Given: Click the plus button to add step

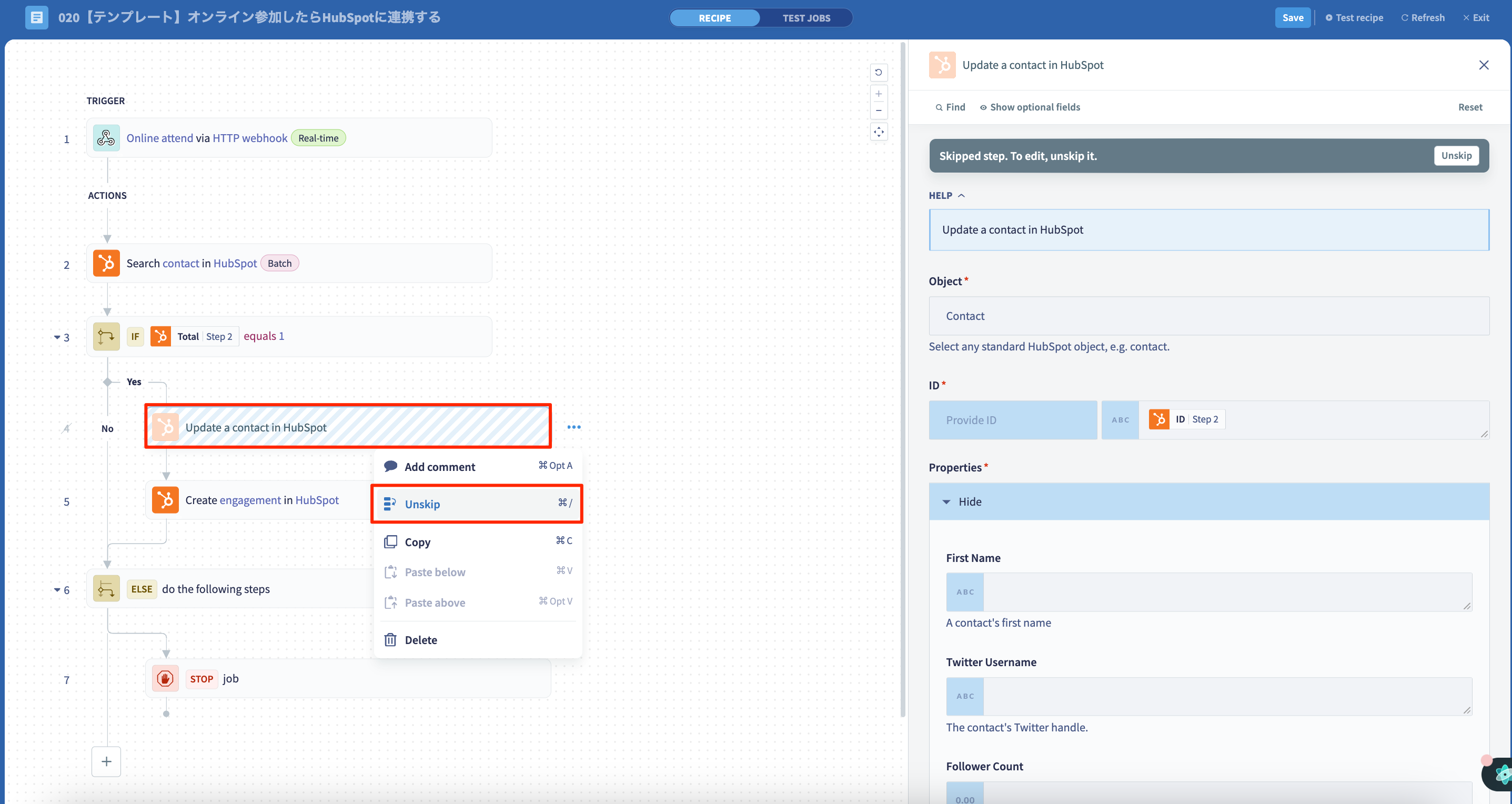Looking at the screenshot, I should (x=106, y=761).
